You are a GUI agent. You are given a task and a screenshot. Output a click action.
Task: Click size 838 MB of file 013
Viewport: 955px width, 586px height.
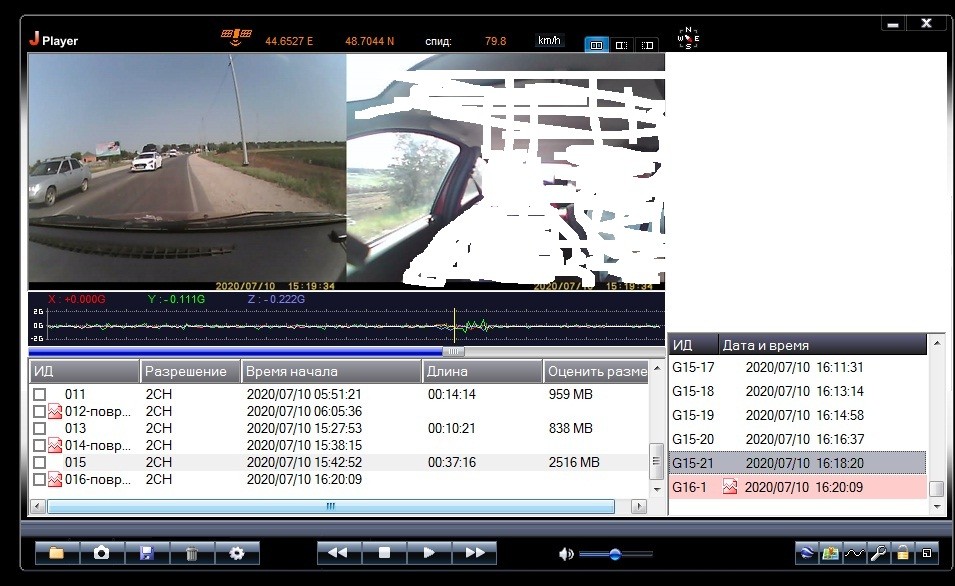tap(571, 429)
